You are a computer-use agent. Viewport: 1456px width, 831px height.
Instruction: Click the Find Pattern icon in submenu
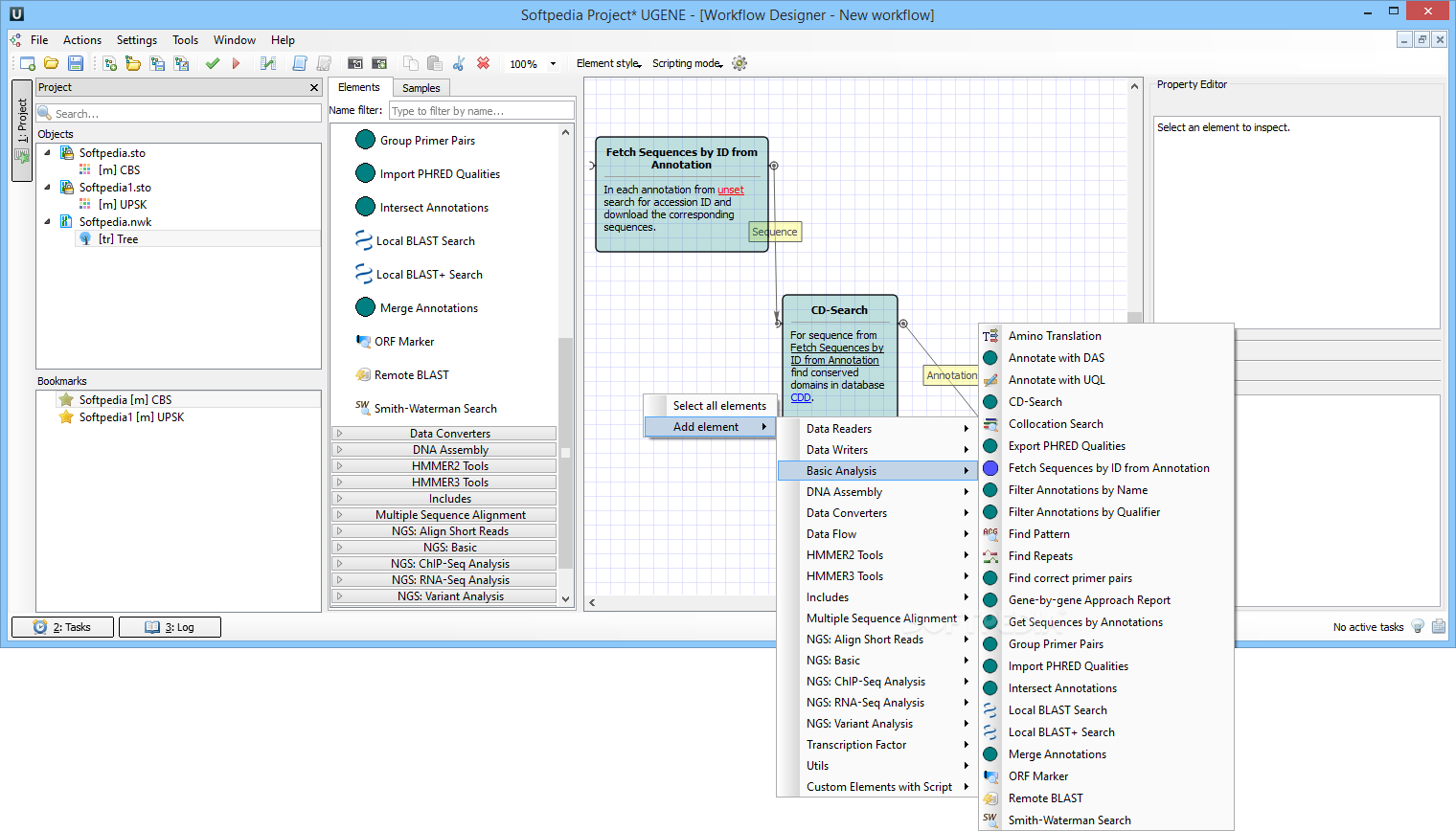[x=990, y=533]
